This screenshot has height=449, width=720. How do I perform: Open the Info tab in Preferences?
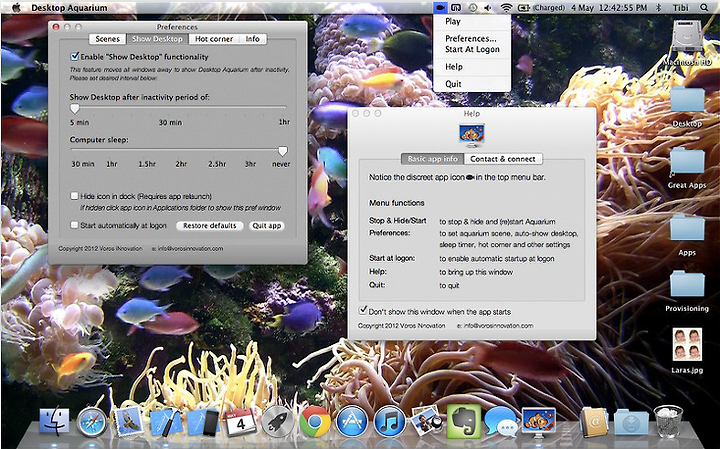[253, 39]
